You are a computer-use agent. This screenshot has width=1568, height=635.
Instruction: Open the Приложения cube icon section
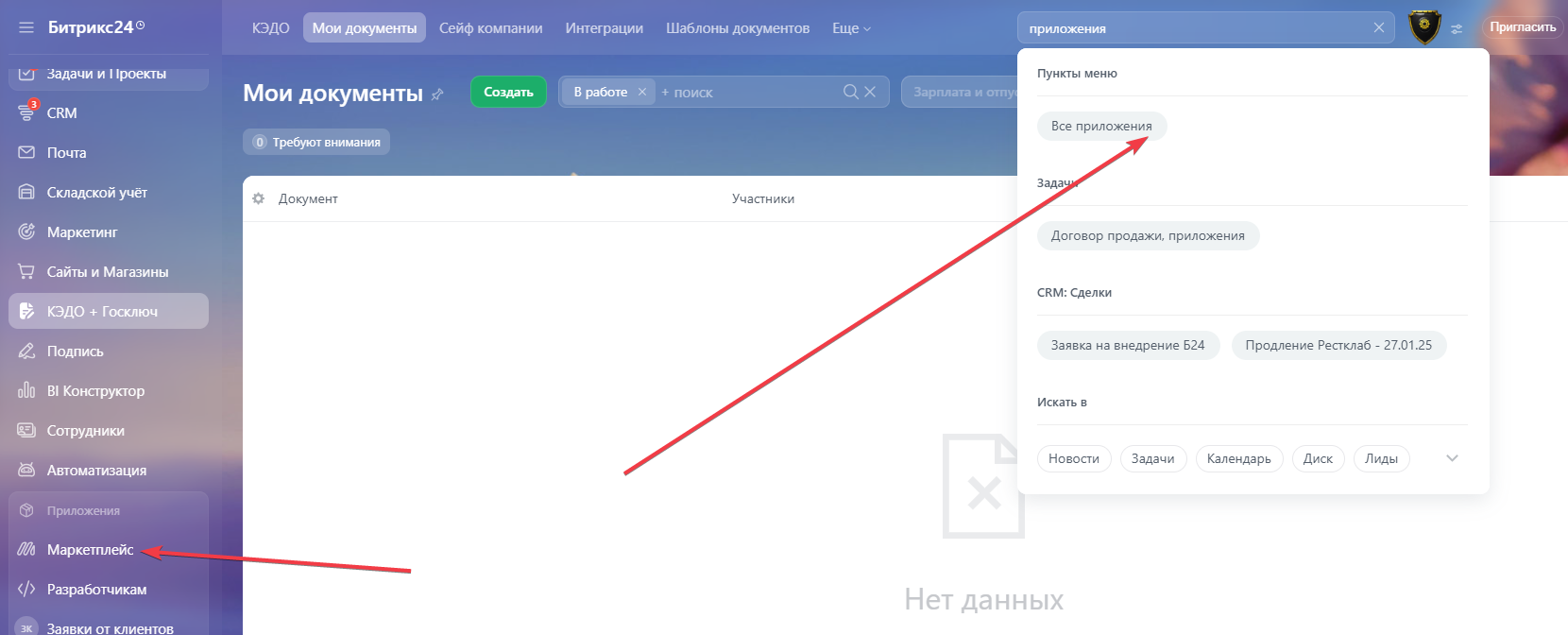coord(26,510)
